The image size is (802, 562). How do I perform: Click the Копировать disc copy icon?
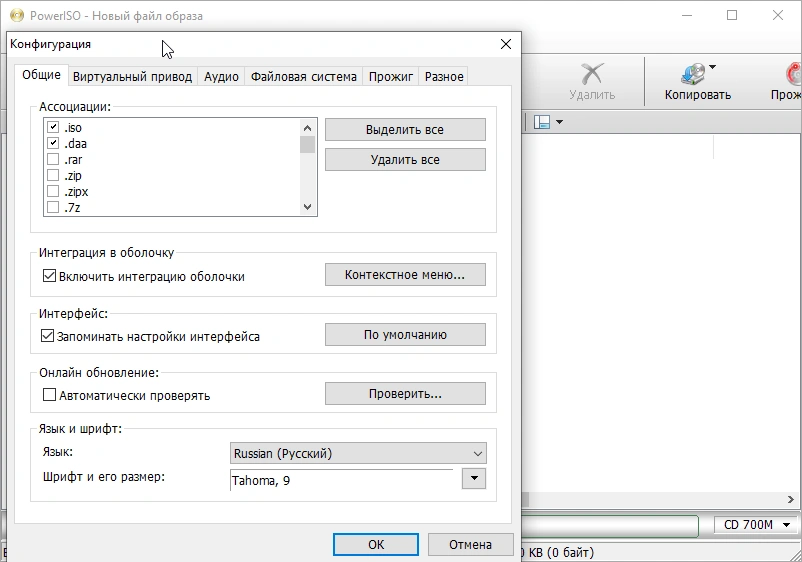pos(693,74)
